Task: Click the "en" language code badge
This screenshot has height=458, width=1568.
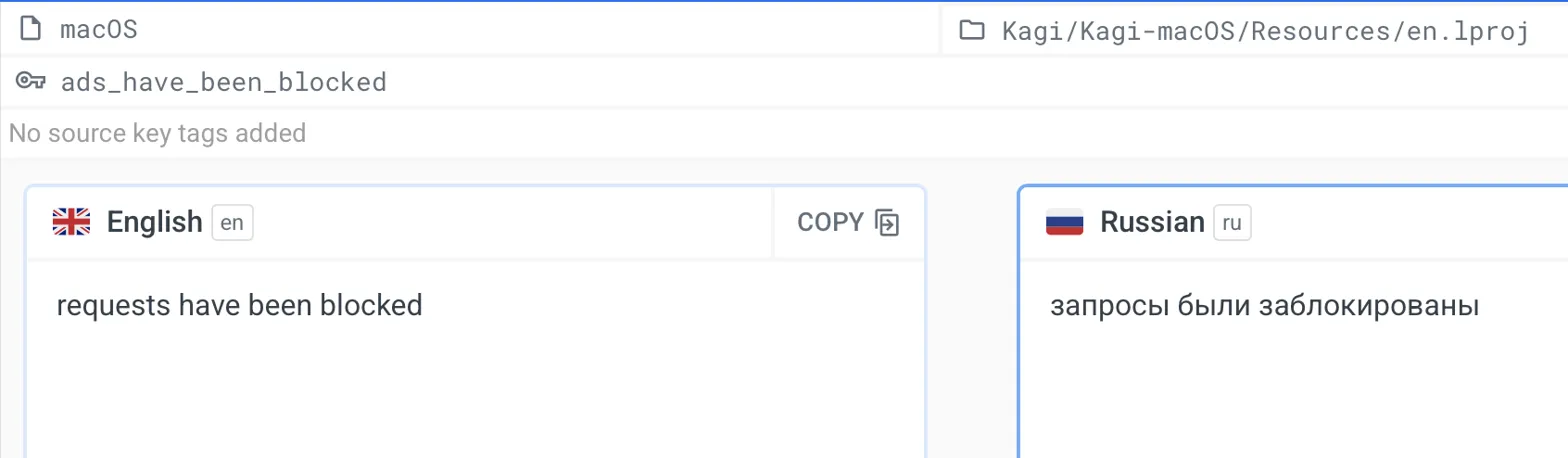Action: click(x=232, y=222)
